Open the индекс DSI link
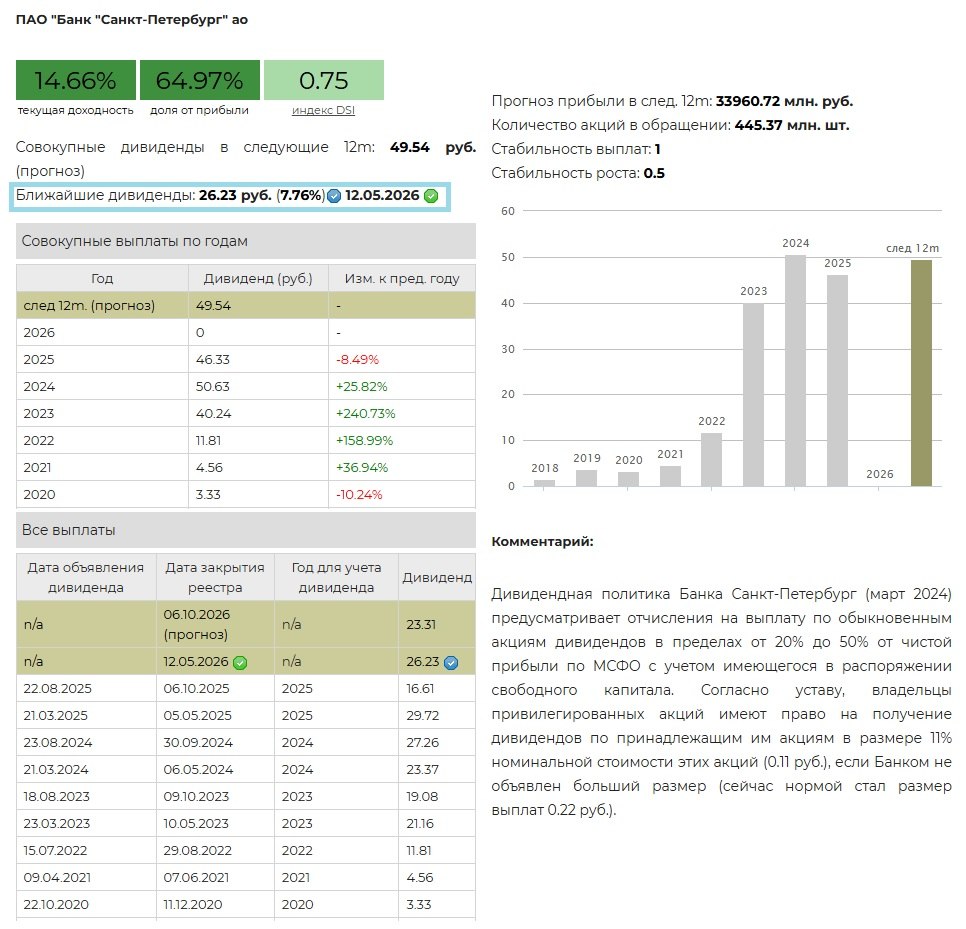This screenshot has height=929, width=966. [323, 110]
